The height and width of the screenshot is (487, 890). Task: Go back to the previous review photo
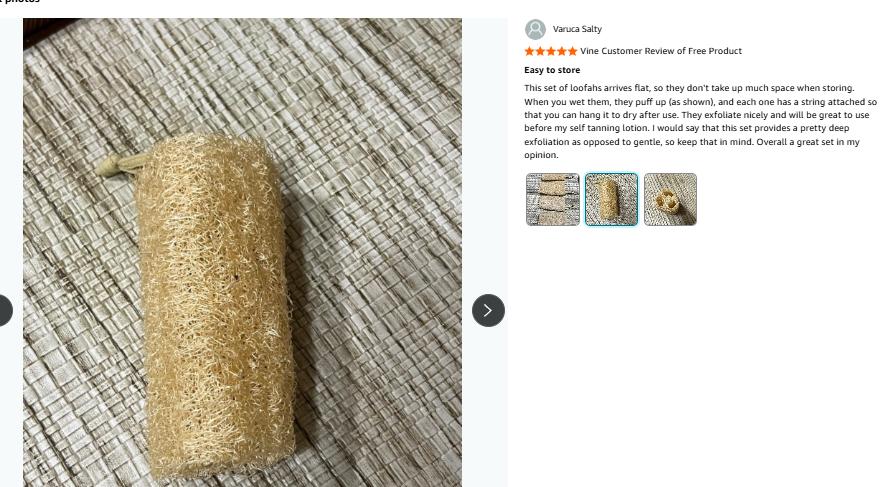pyautogui.click(x=3, y=310)
